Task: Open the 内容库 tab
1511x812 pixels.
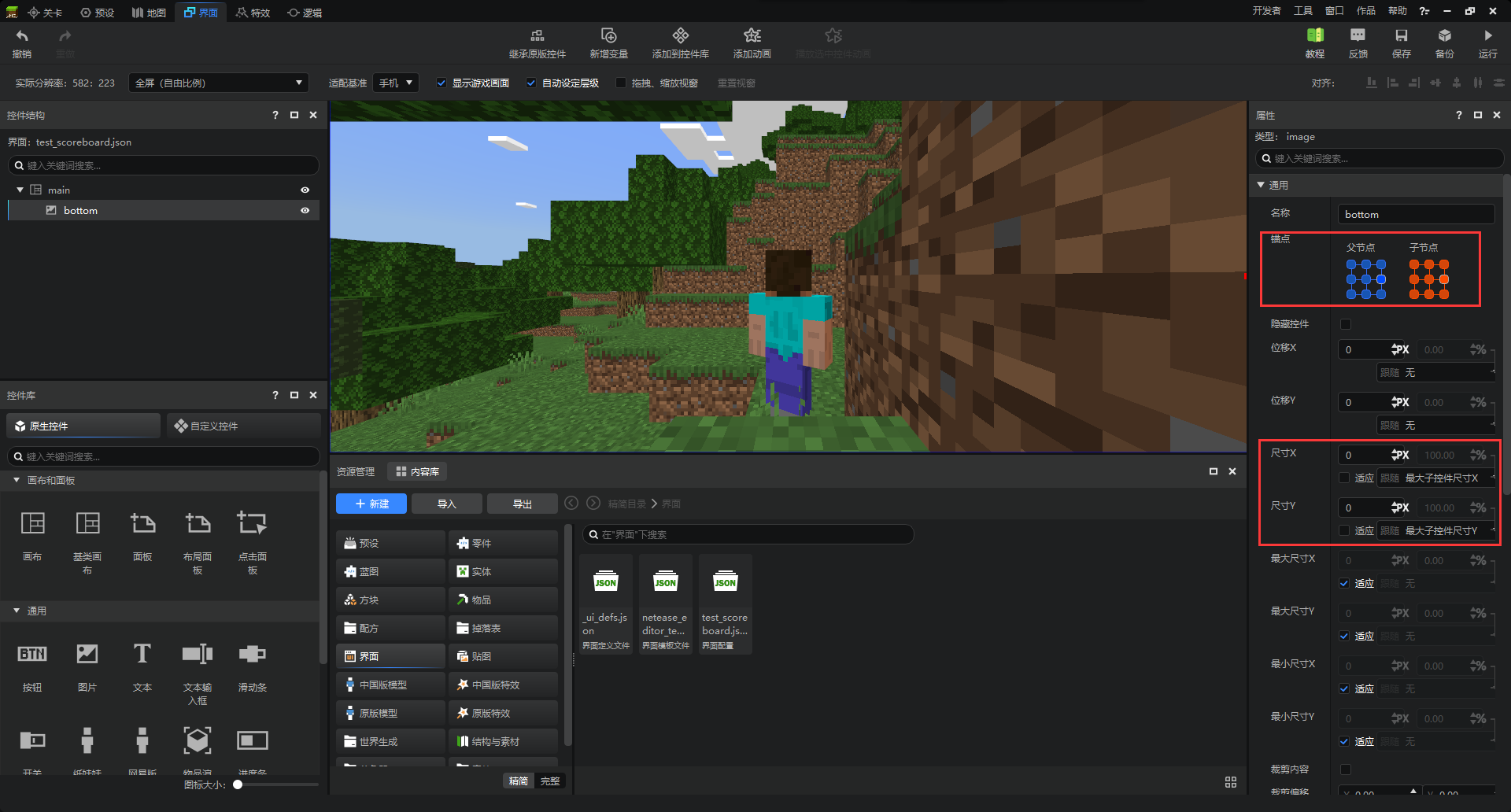Action: (x=417, y=471)
